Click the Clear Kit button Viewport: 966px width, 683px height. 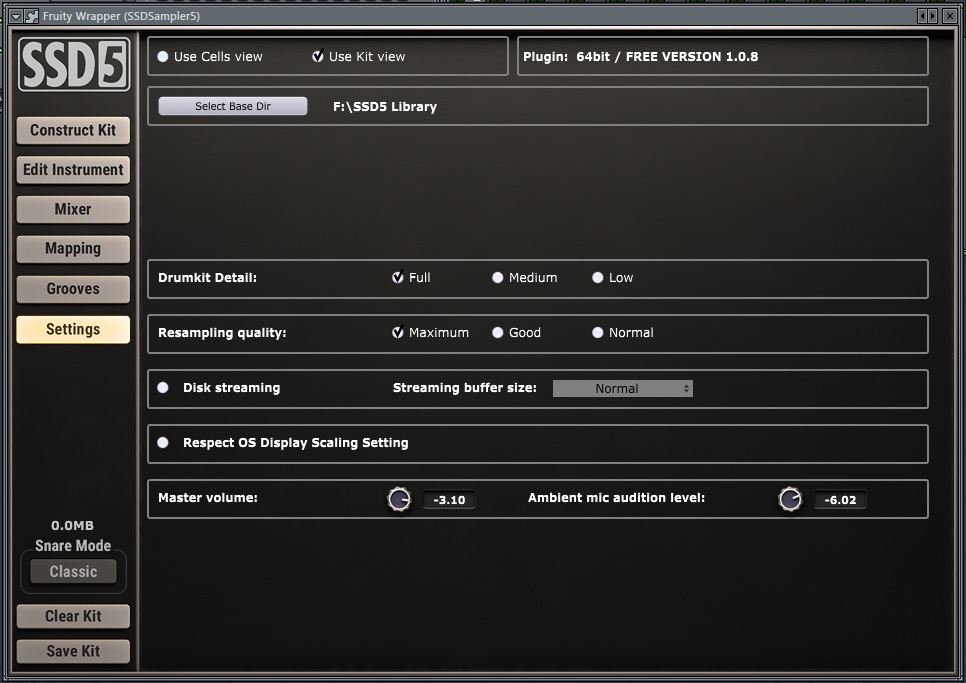click(73, 616)
